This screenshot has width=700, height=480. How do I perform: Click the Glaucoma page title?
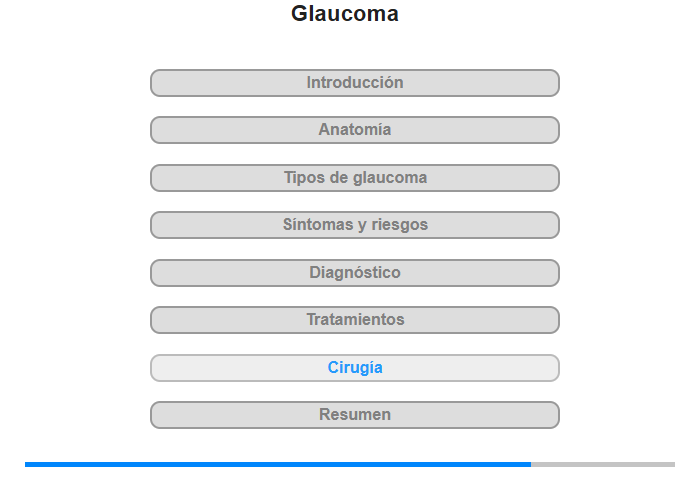point(345,13)
